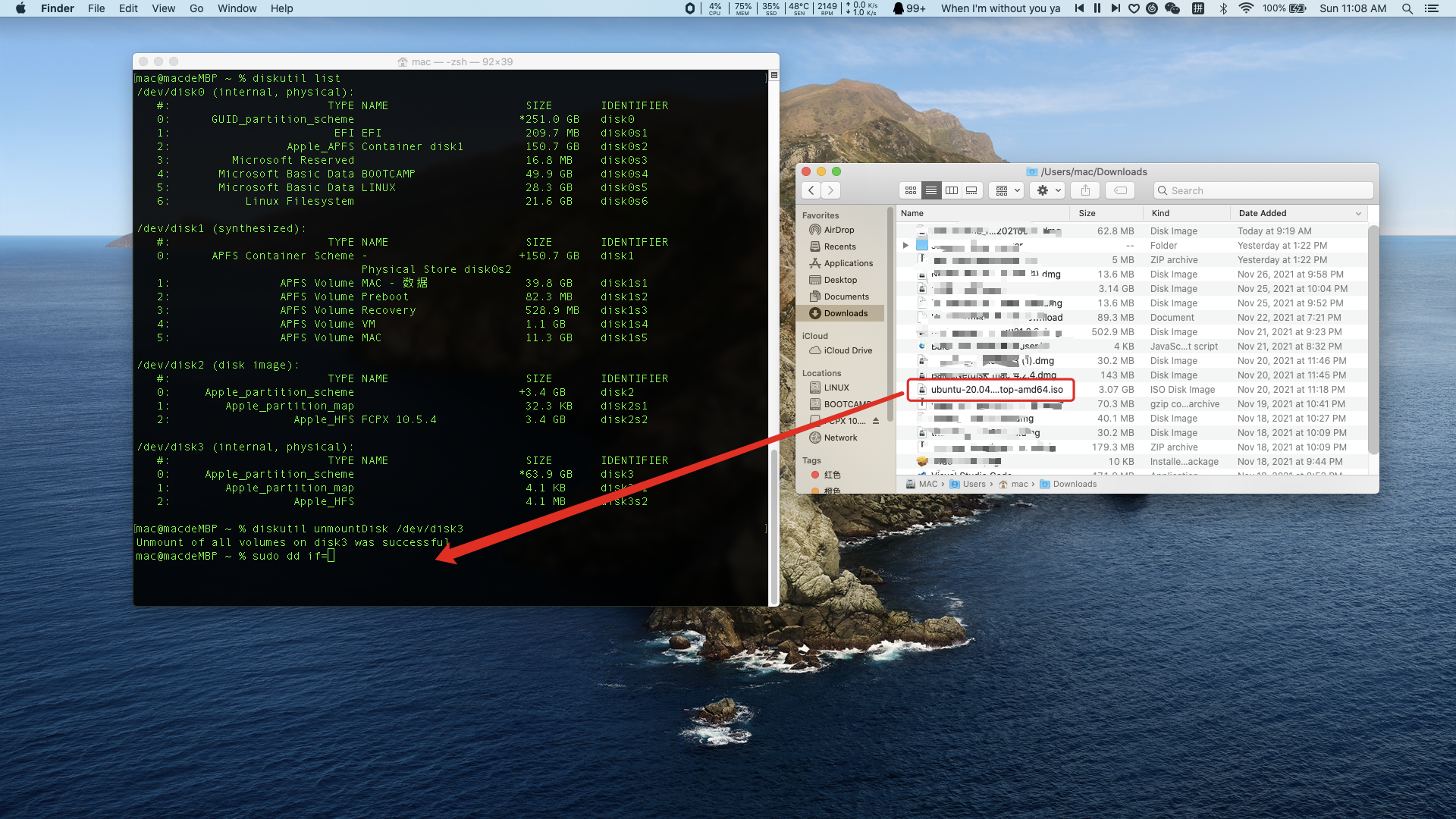Screen dimensions: 1456x819
Task: Pause music in menu bar
Action: coord(1097,8)
